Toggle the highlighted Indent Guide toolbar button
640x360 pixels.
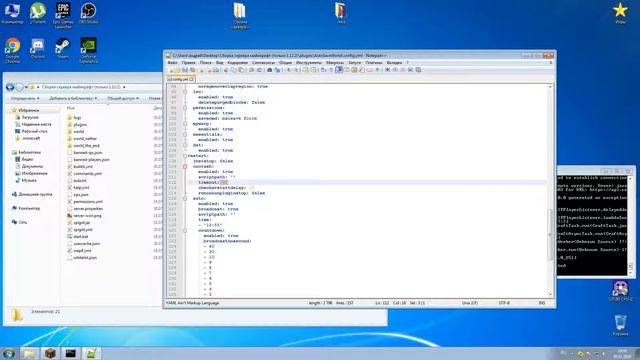click(339, 70)
